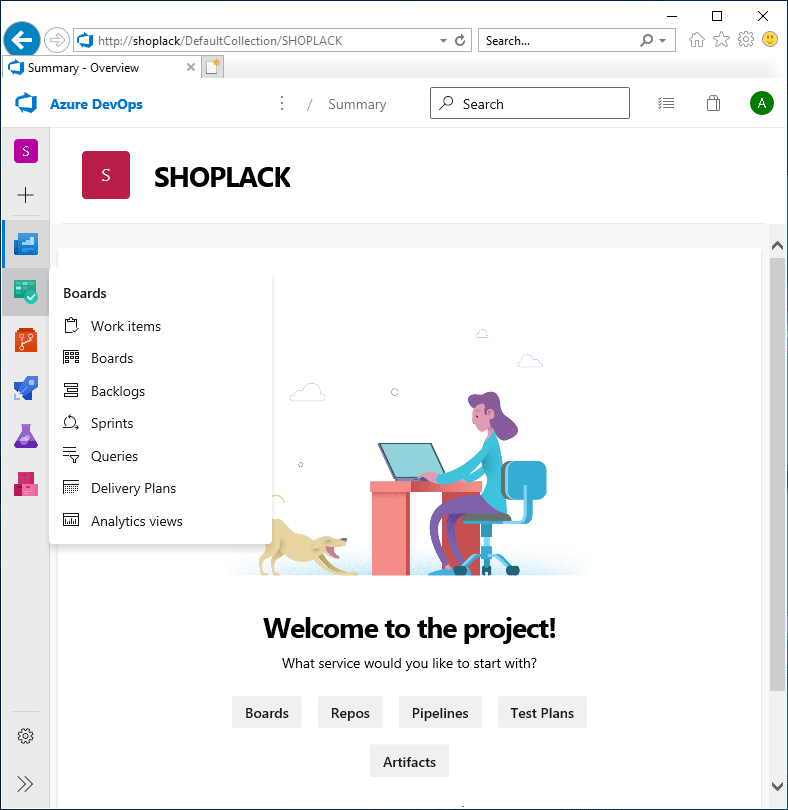Click the Azure DevOps logo icon
This screenshot has width=788, height=810.
26,104
